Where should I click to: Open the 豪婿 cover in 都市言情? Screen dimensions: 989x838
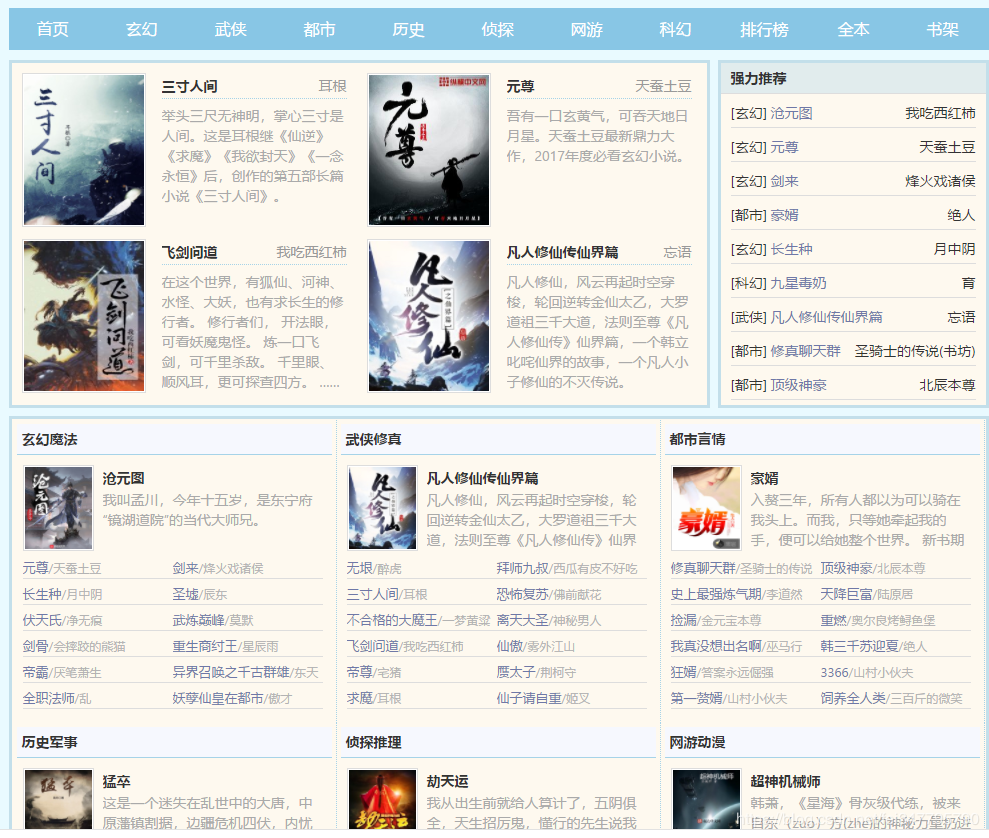click(706, 508)
